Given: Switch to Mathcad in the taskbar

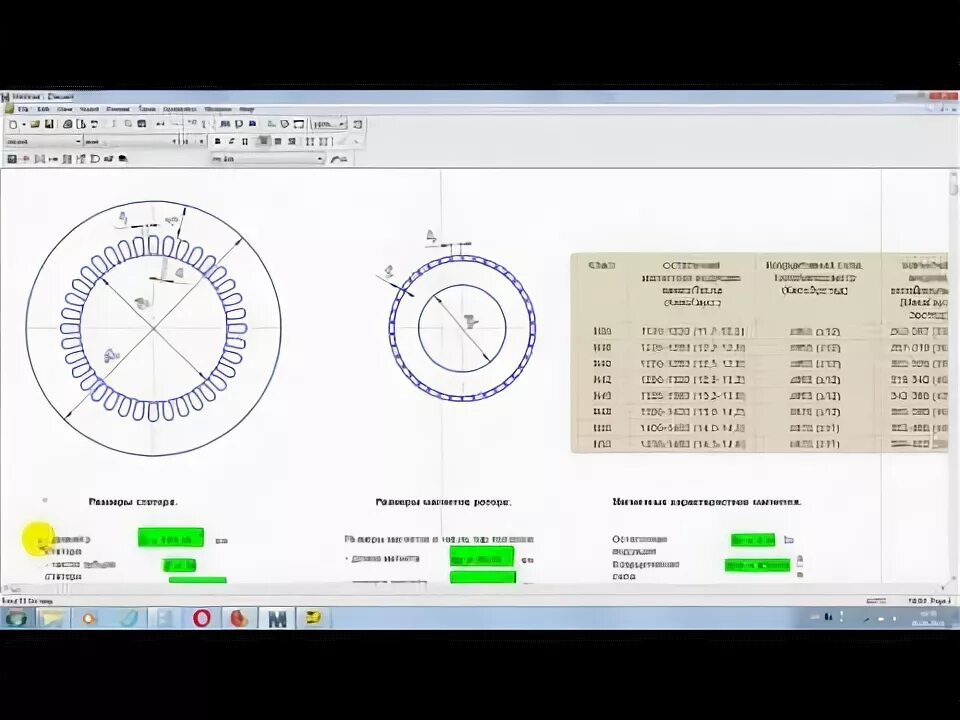Looking at the screenshot, I should 277,618.
